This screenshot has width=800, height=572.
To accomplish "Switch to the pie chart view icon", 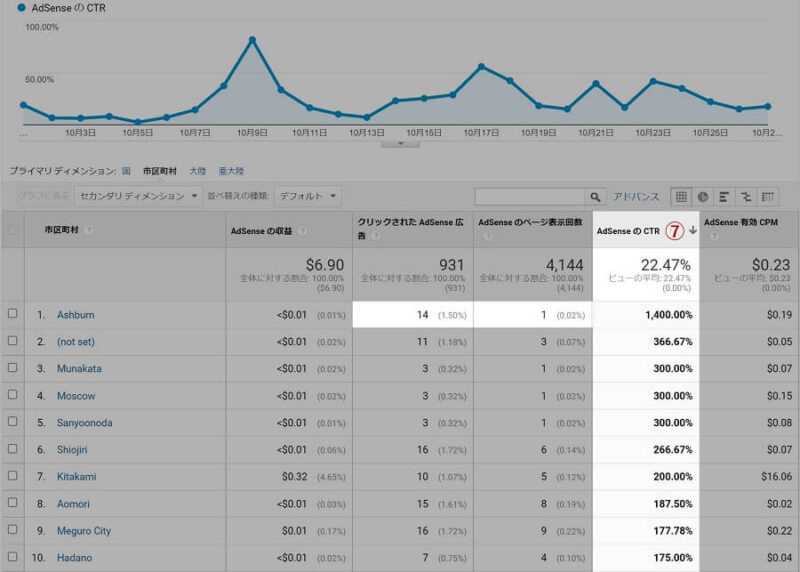I will click(x=703, y=196).
